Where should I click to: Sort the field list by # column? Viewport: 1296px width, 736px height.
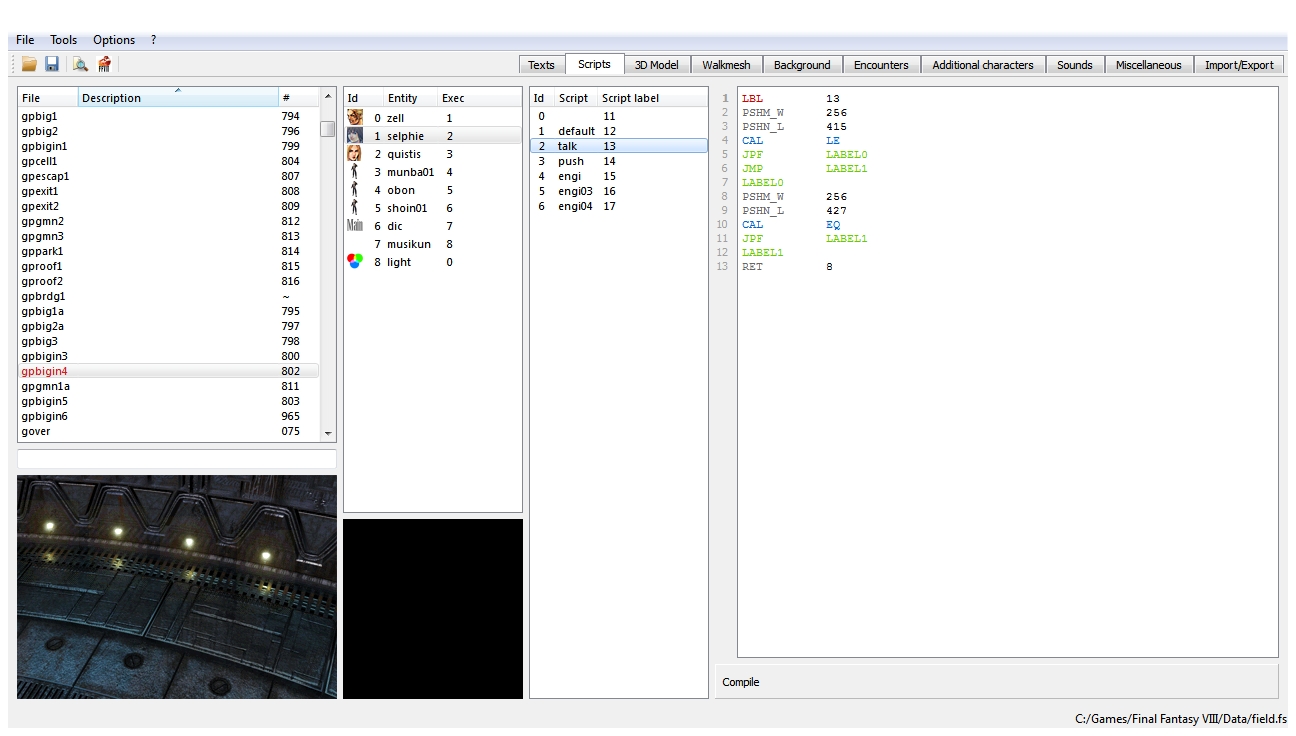[299, 98]
